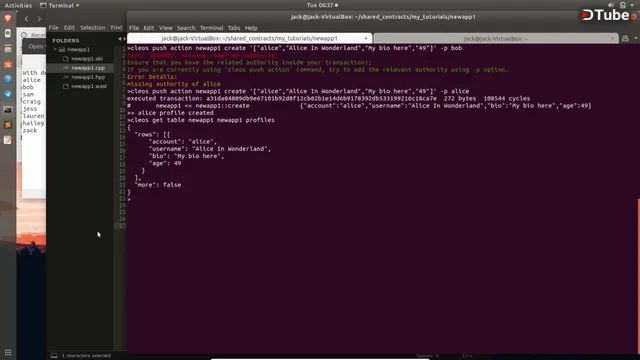Show Applications grid in the dock
The height and width of the screenshot is (360, 640).
(x=8, y=352)
